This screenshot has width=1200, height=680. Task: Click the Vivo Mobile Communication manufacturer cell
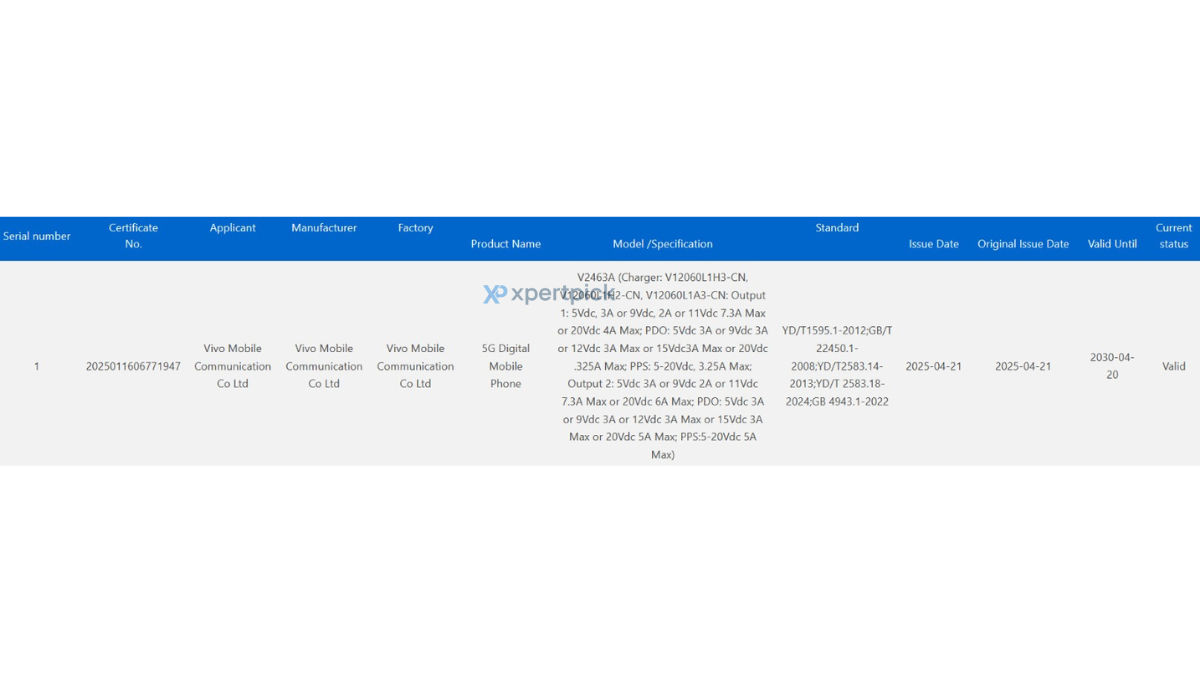click(x=324, y=366)
